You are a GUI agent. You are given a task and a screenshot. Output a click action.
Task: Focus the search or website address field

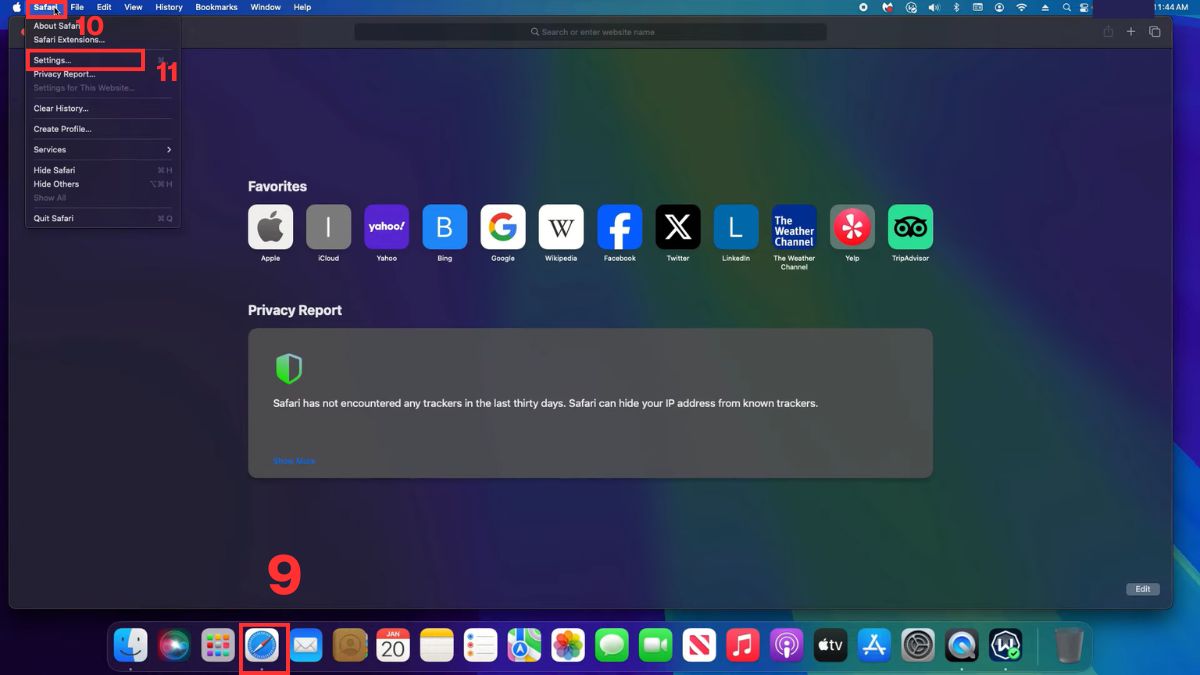pyautogui.click(x=590, y=32)
